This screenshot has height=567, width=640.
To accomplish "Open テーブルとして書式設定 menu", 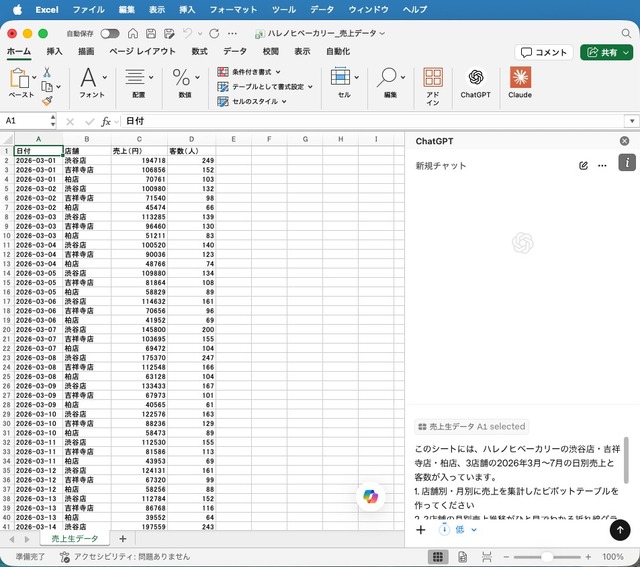I will click(x=265, y=87).
